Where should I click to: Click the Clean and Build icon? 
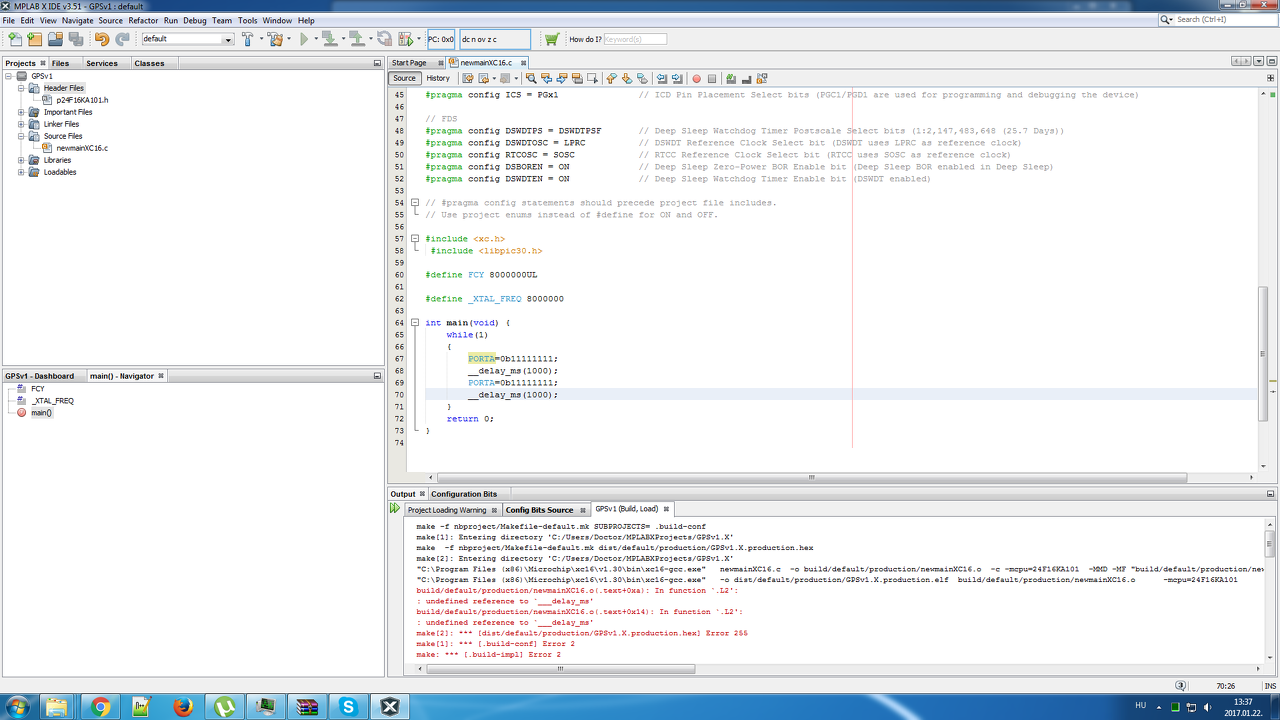[x=276, y=39]
